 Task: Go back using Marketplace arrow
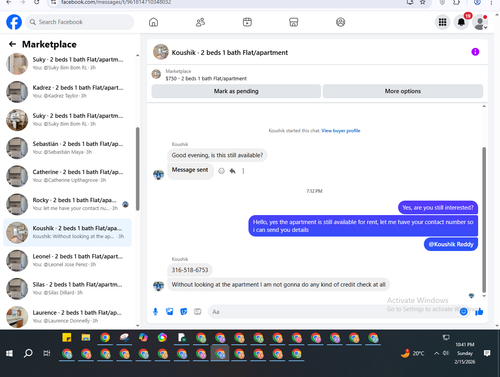[12, 44]
